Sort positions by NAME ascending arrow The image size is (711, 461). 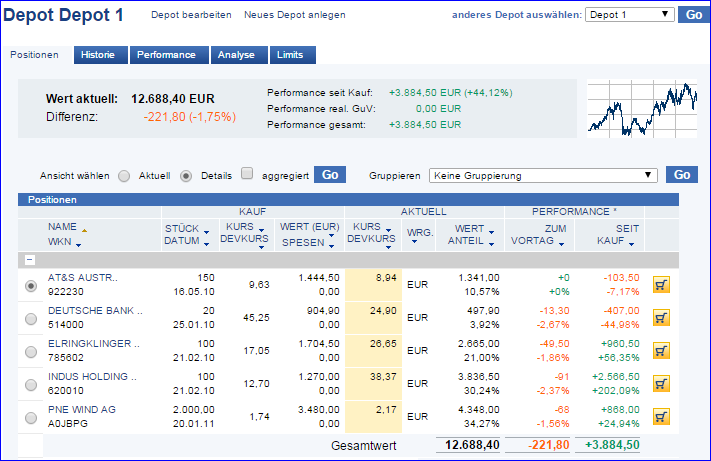tap(84, 228)
